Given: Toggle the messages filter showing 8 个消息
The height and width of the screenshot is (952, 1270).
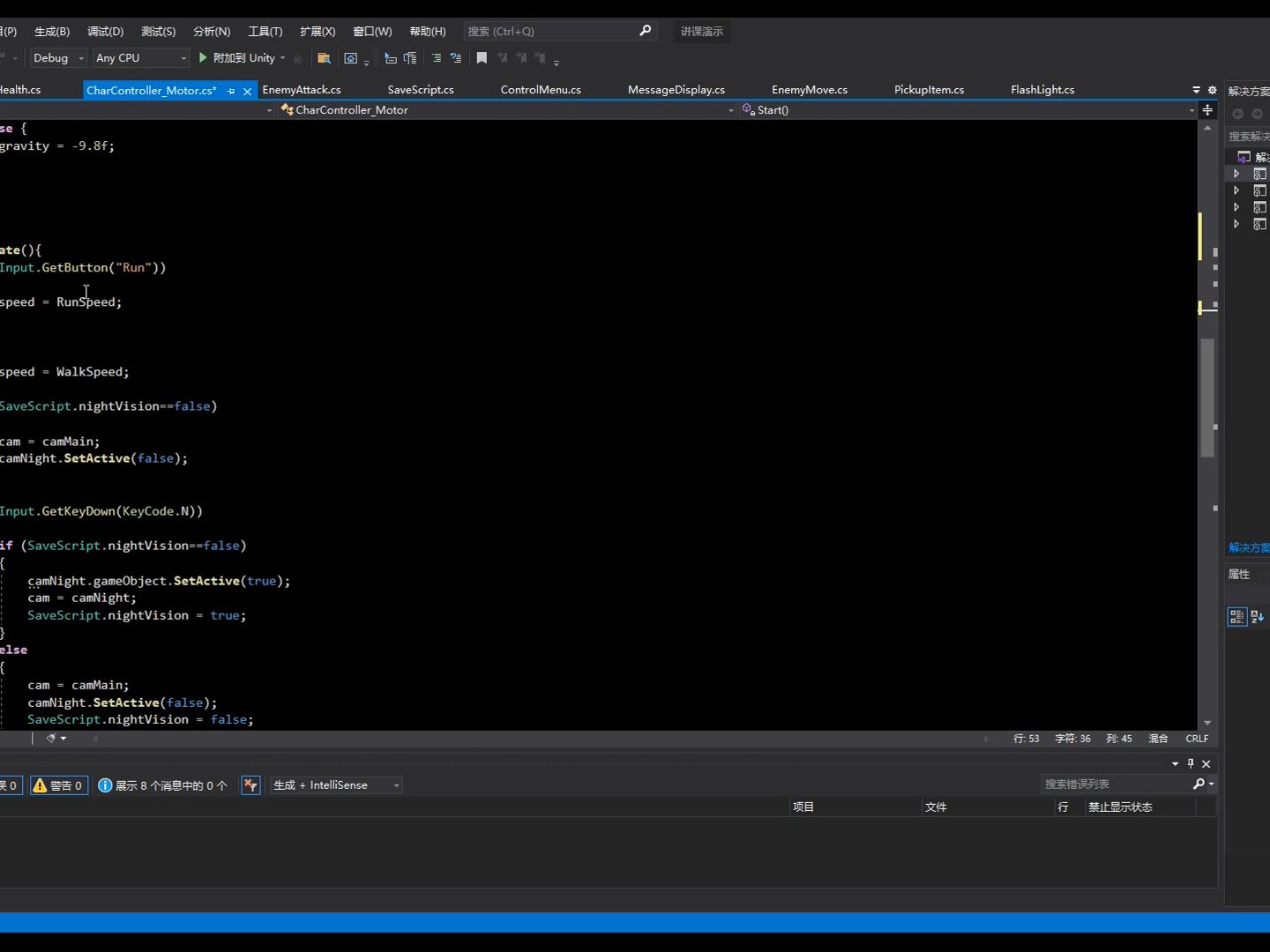Looking at the screenshot, I should pyautogui.click(x=162, y=785).
